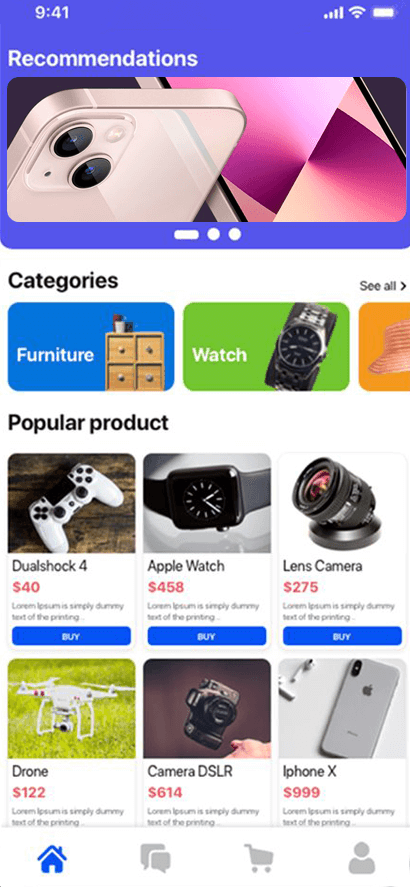Buy the Lens Camera
Screen dimensions: 410x887
pos(342,636)
